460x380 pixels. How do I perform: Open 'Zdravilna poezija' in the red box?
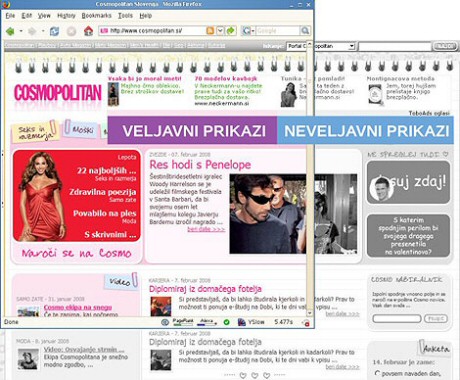point(103,192)
